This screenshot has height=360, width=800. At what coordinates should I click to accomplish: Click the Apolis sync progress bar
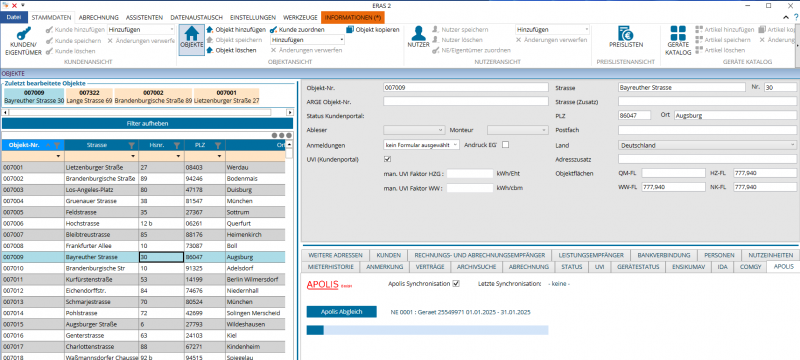coord(427,330)
